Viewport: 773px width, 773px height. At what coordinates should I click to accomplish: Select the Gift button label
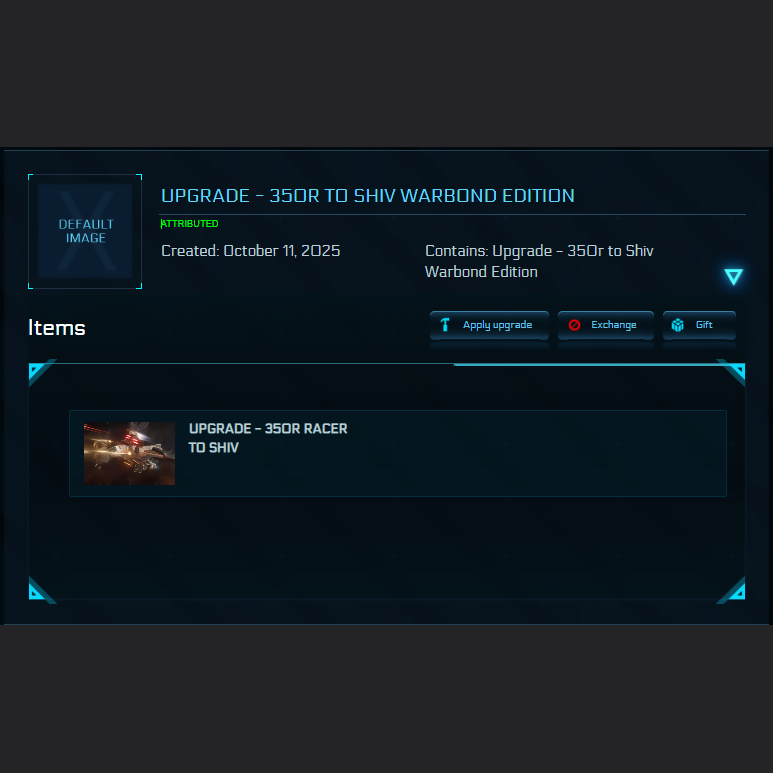[x=704, y=324]
